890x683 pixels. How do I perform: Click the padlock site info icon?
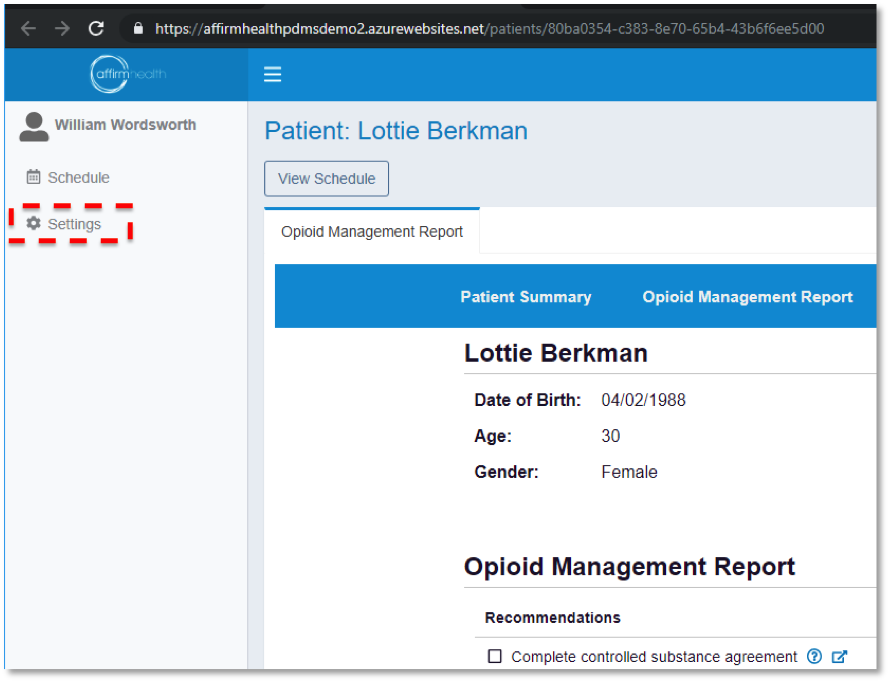139,28
